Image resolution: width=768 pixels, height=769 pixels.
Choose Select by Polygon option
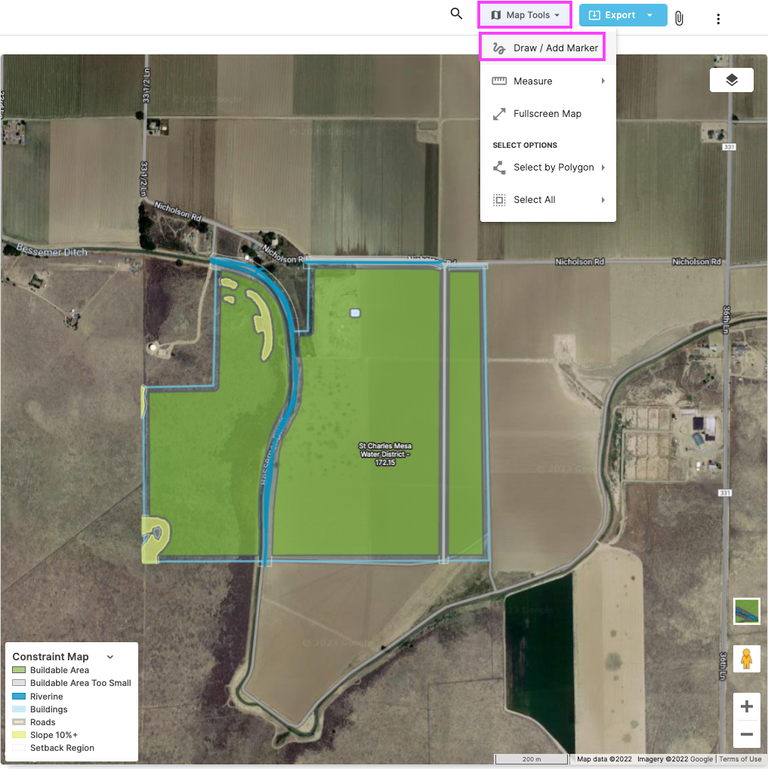click(548, 167)
